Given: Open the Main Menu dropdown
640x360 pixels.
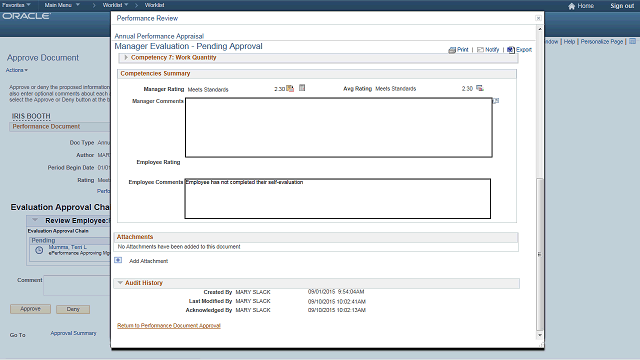Looking at the screenshot, I should [x=62, y=5].
